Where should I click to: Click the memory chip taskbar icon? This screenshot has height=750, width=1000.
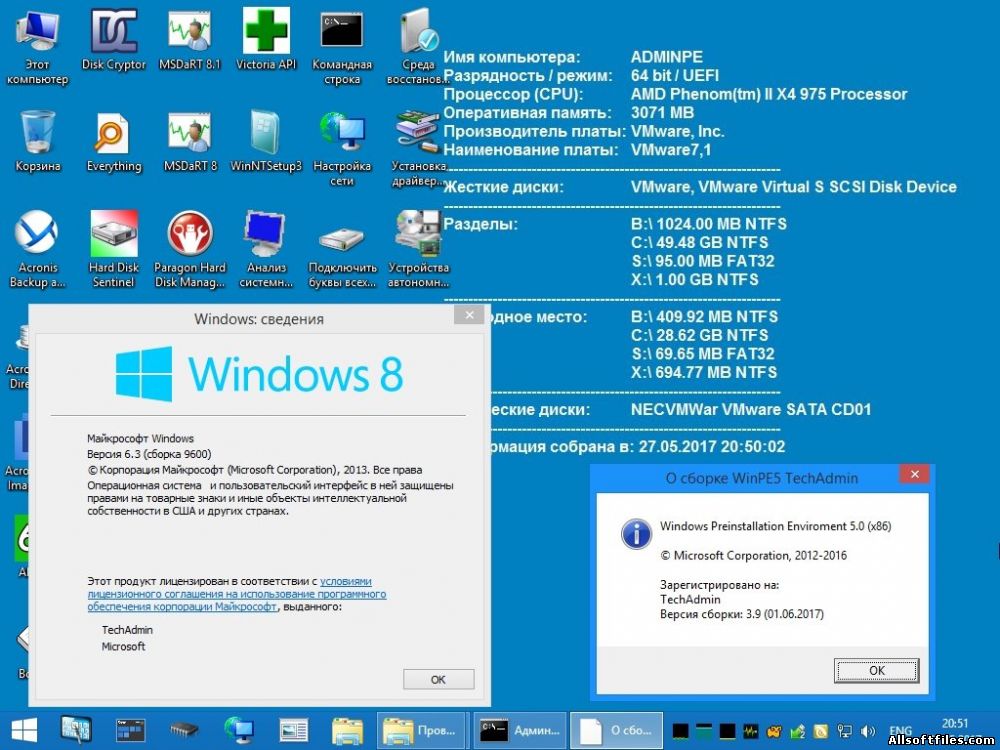[184, 730]
